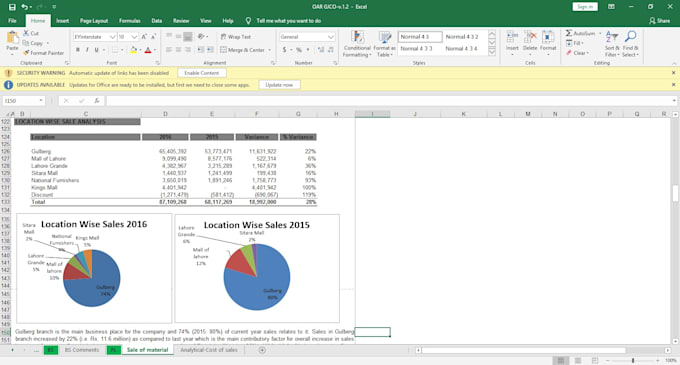
Task: Expand the font size dropdown
Action: [134, 37]
